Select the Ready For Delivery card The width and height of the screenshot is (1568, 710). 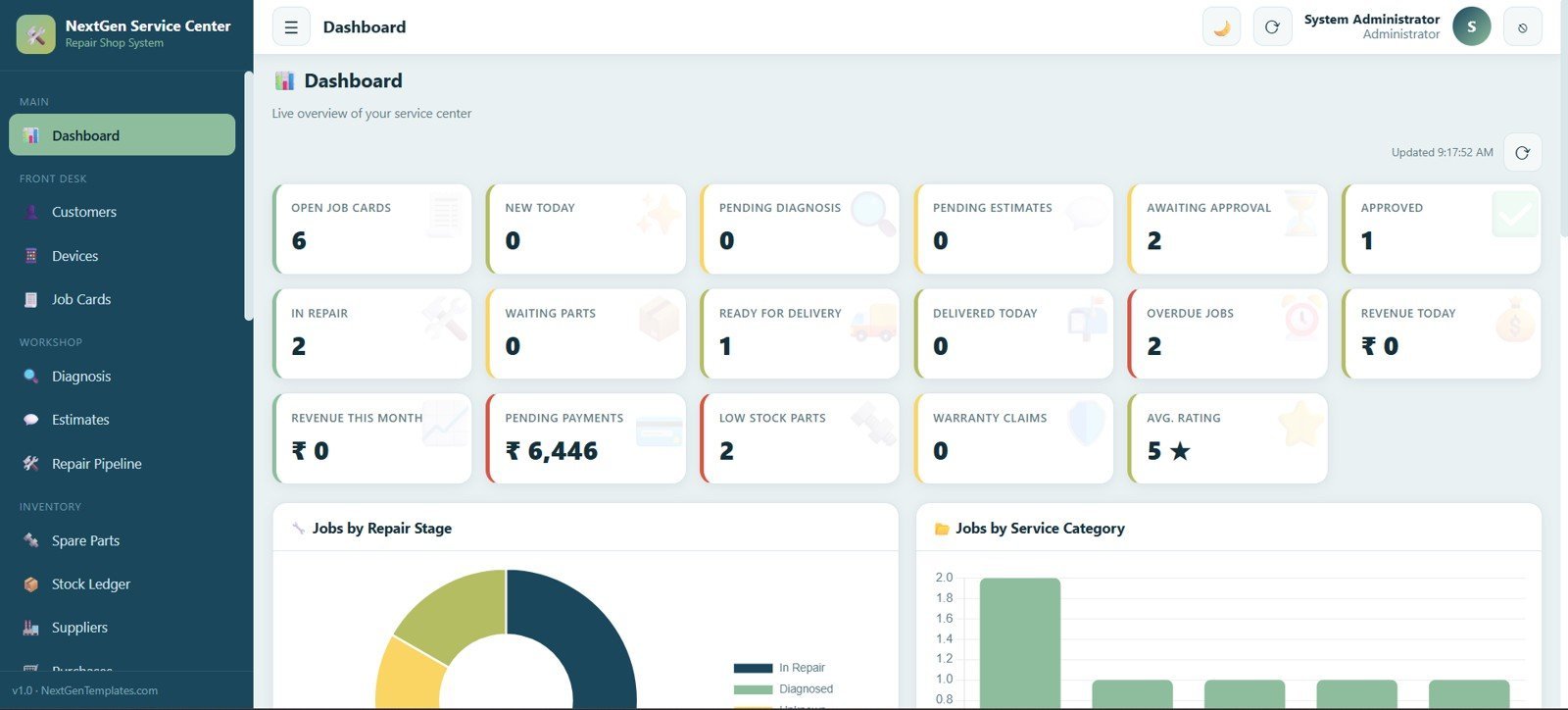[x=800, y=333]
